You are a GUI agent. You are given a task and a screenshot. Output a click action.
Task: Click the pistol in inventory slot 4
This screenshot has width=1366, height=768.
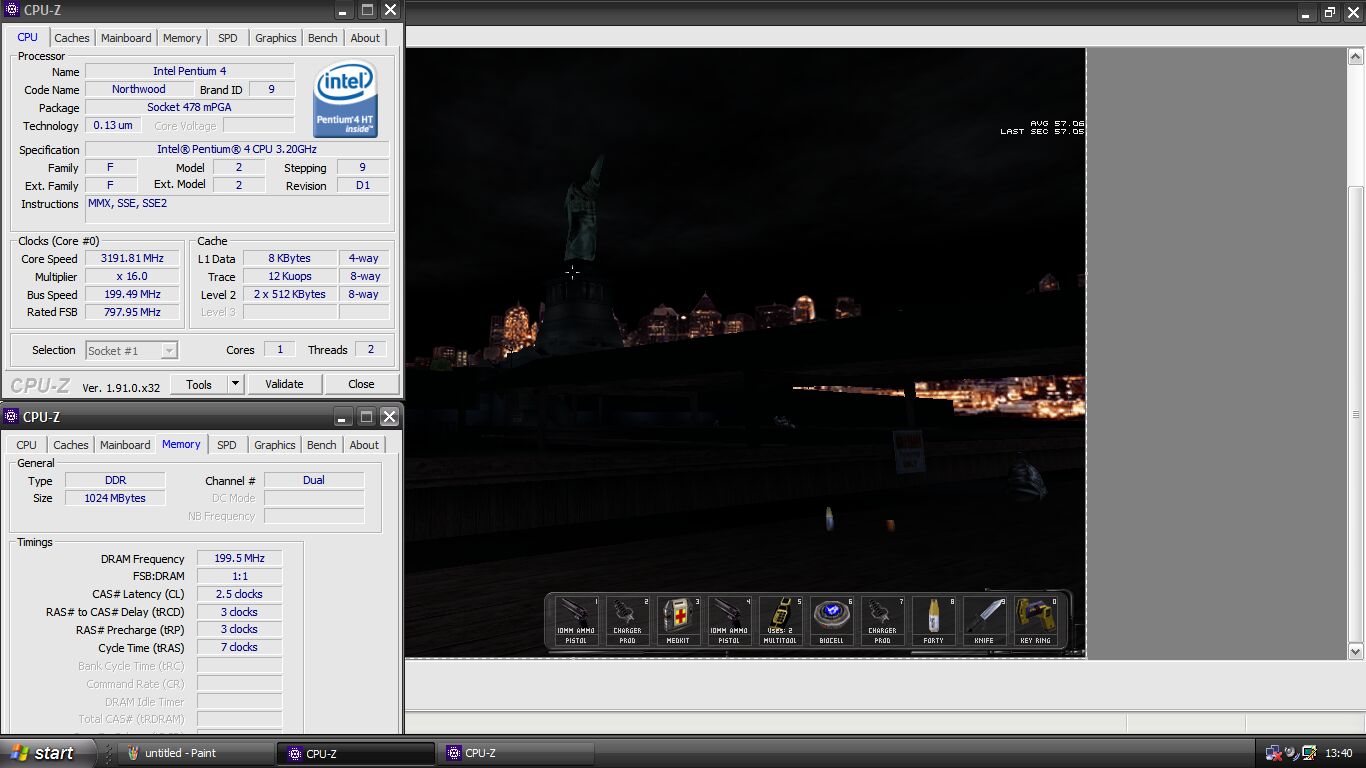pyautogui.click(x=729, y=621)
